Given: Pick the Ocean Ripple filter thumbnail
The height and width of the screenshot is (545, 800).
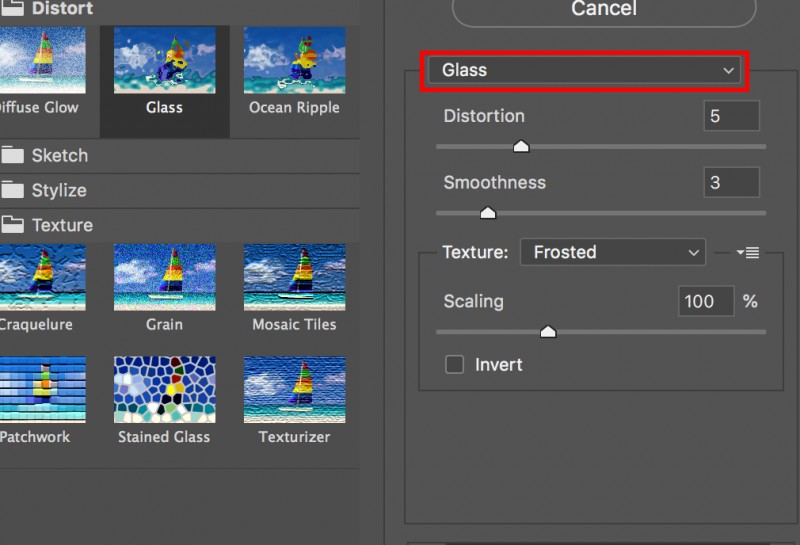Looking at the screenshot, I should (x=294, y=61).
